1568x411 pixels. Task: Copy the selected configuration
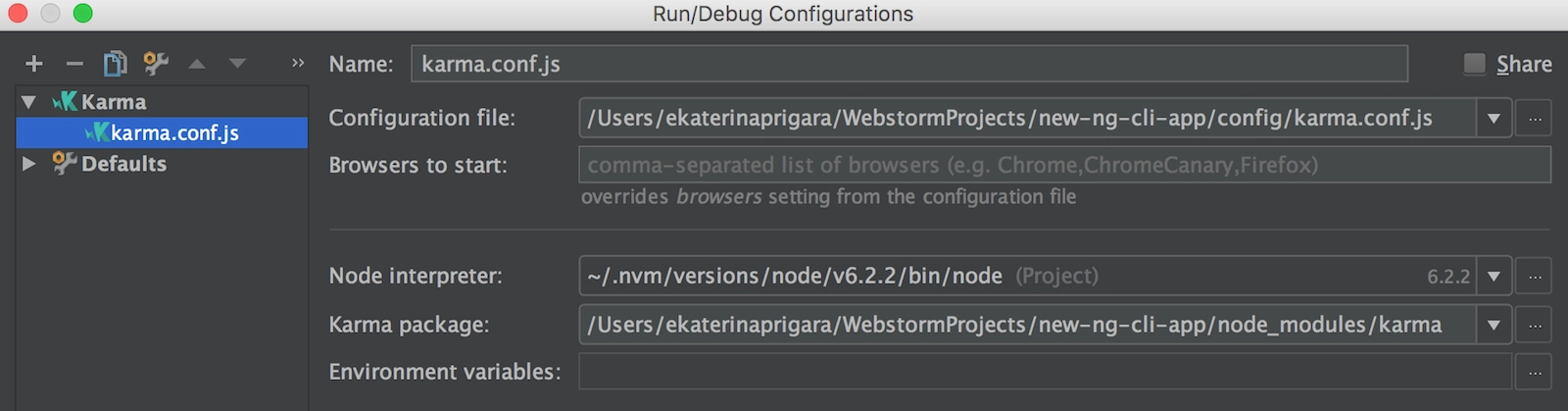coord(115,64)
